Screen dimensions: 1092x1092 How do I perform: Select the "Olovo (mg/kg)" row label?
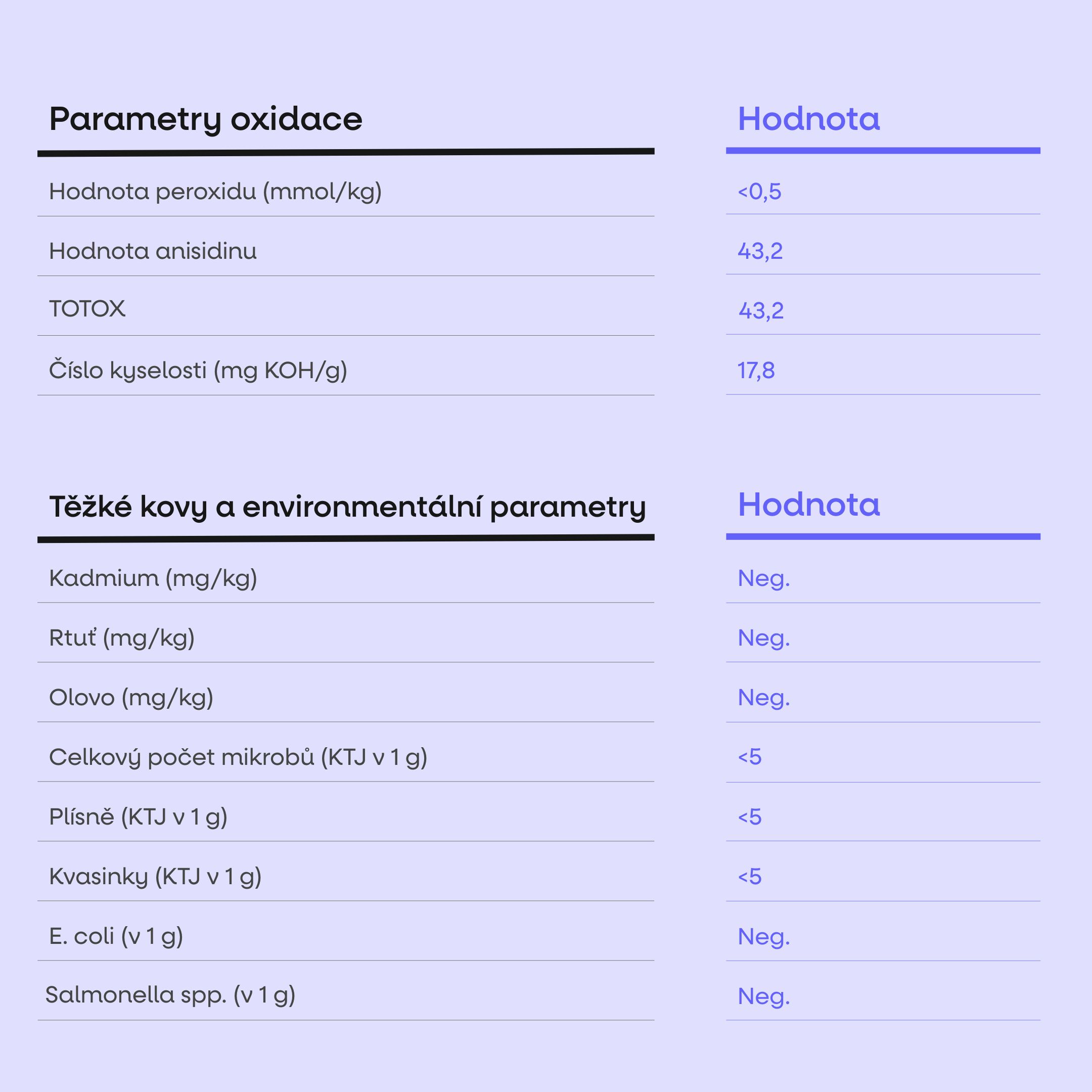131,698
